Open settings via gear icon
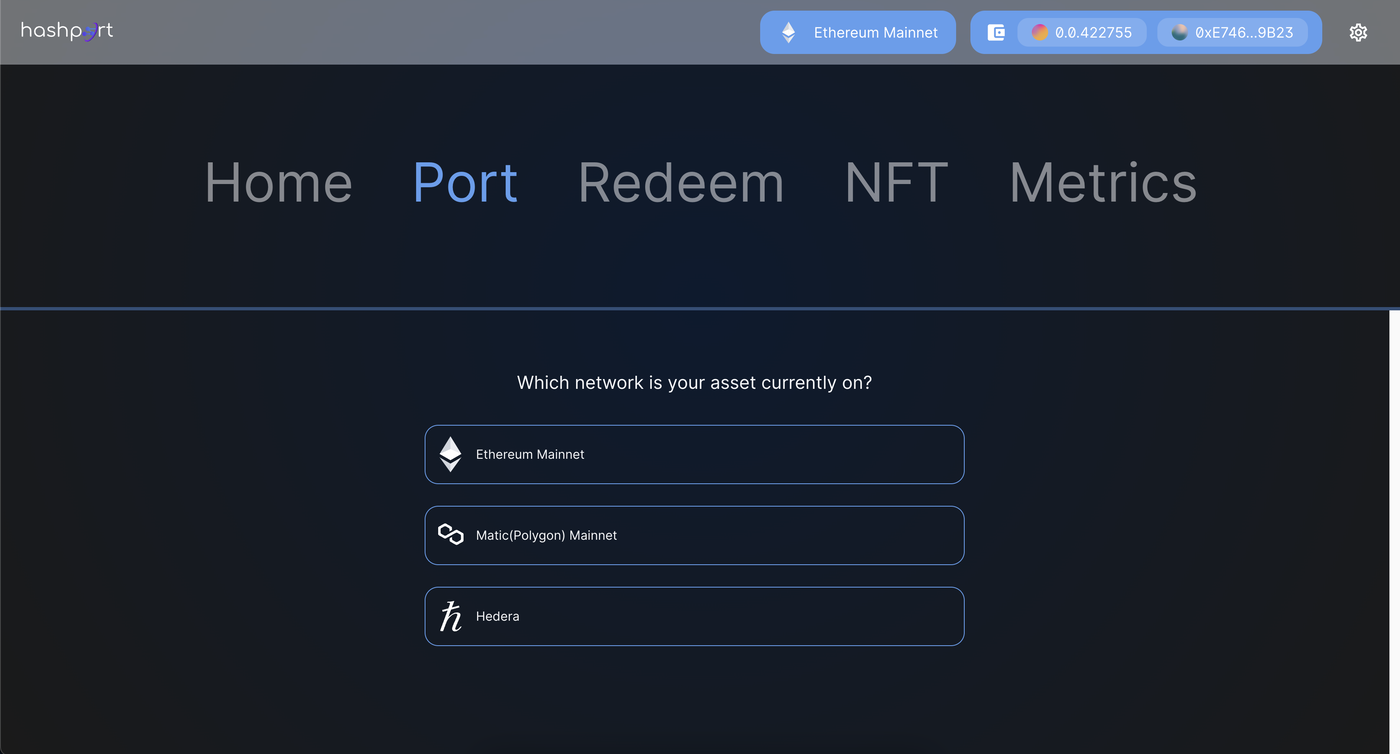The image size is (1400, 754). [x=1358, y=33]
